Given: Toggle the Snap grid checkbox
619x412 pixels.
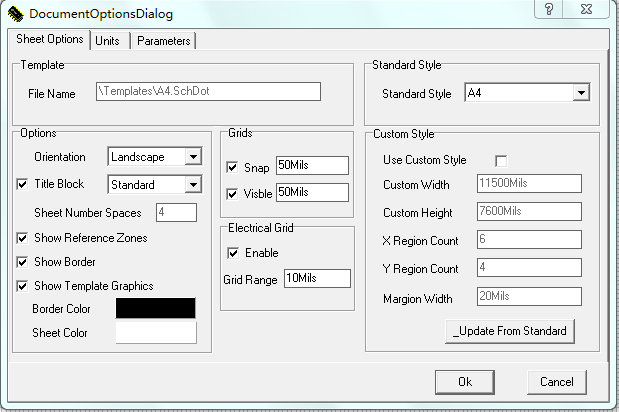Looking at the screenshot, I should click(233, 166).
